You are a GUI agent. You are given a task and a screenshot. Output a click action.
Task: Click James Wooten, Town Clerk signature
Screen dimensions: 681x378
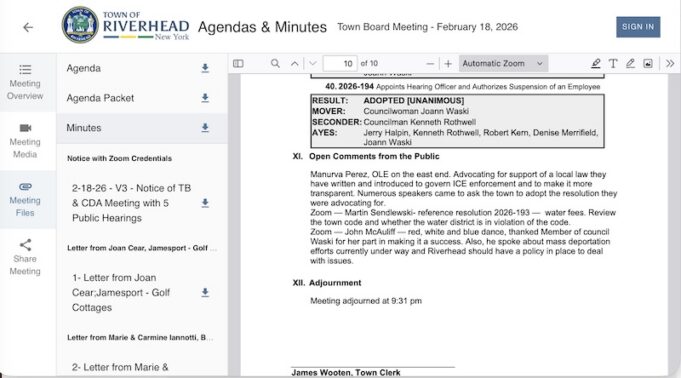click(346, 372)
